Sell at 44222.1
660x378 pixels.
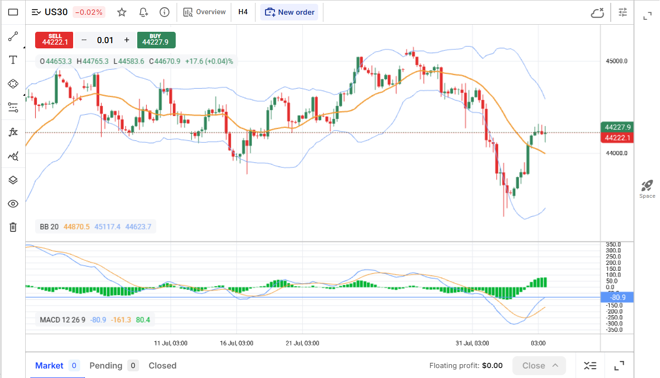[54, 40]
